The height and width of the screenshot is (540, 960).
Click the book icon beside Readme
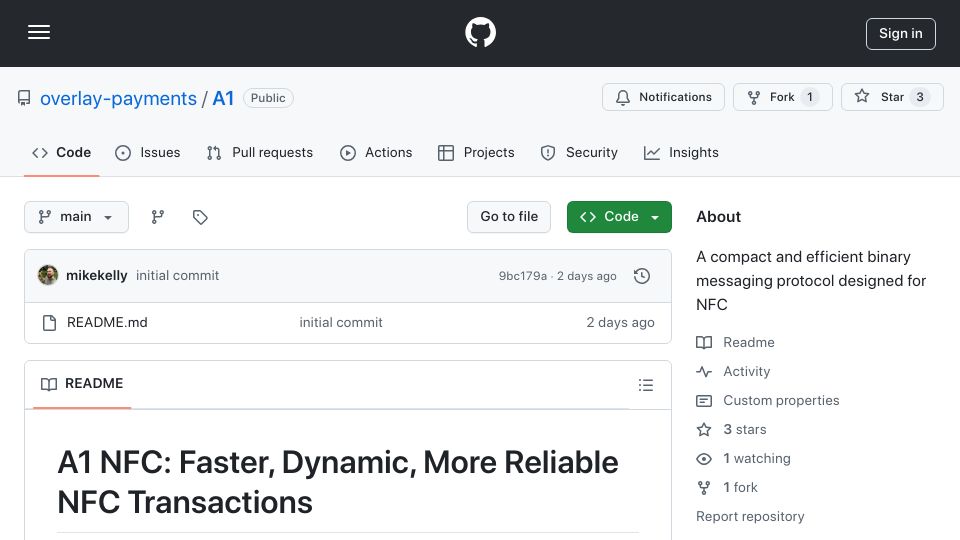tap(704, 343)
